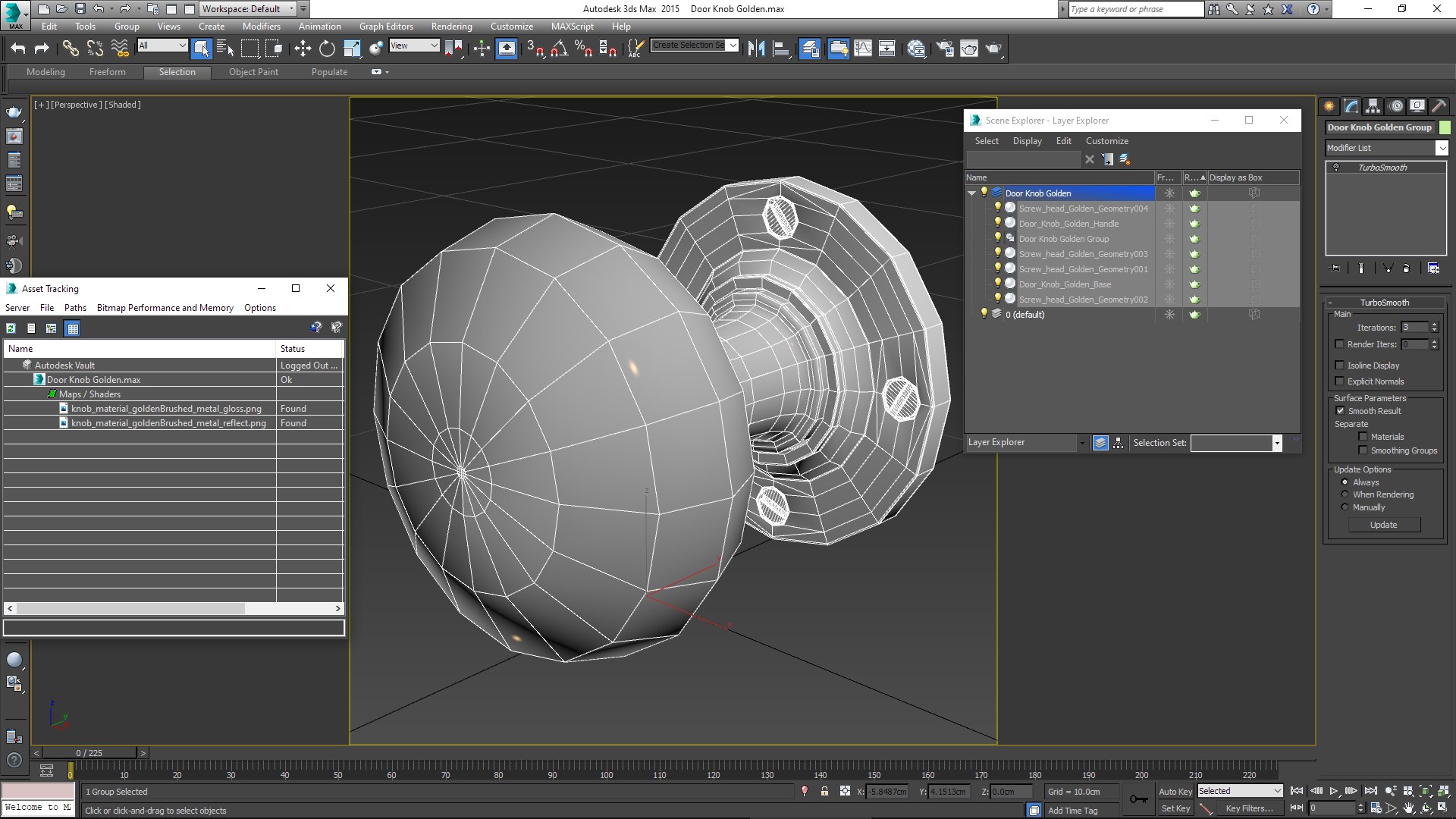The image size is (1456, 819).
Task: Open the Rendering menu
Action: (451, 27)
